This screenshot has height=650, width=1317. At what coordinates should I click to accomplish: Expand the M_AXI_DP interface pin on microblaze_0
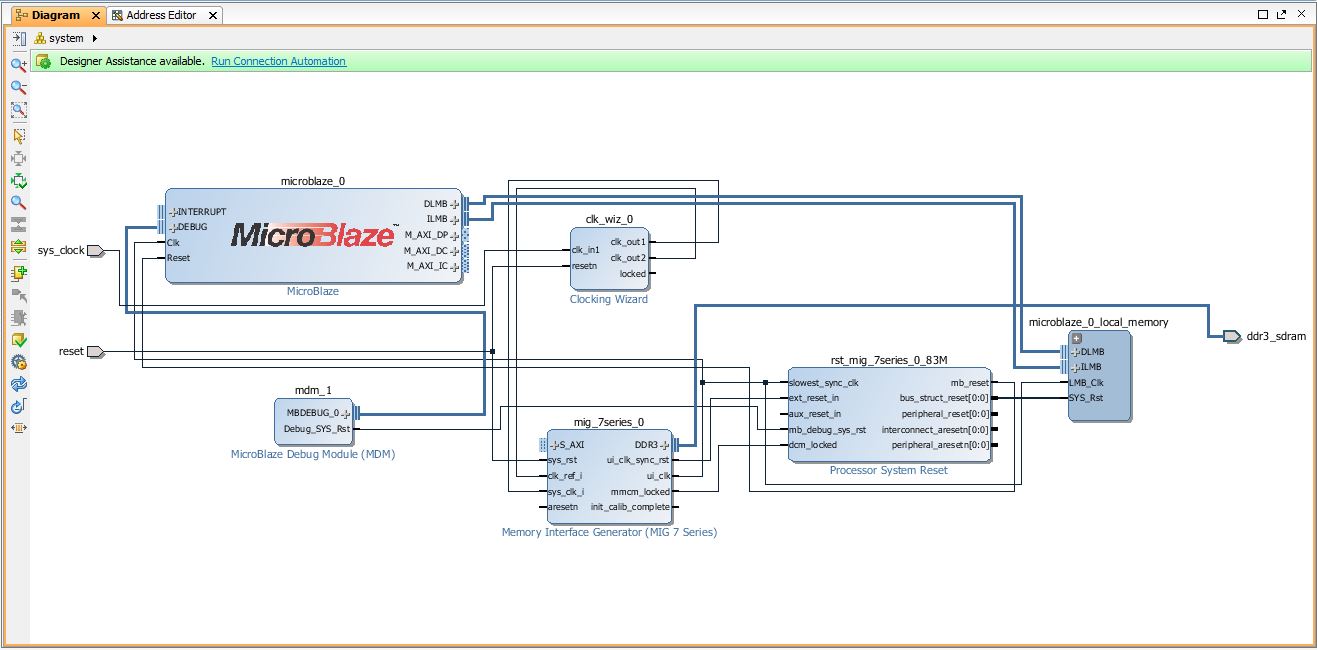pos(455,235)
